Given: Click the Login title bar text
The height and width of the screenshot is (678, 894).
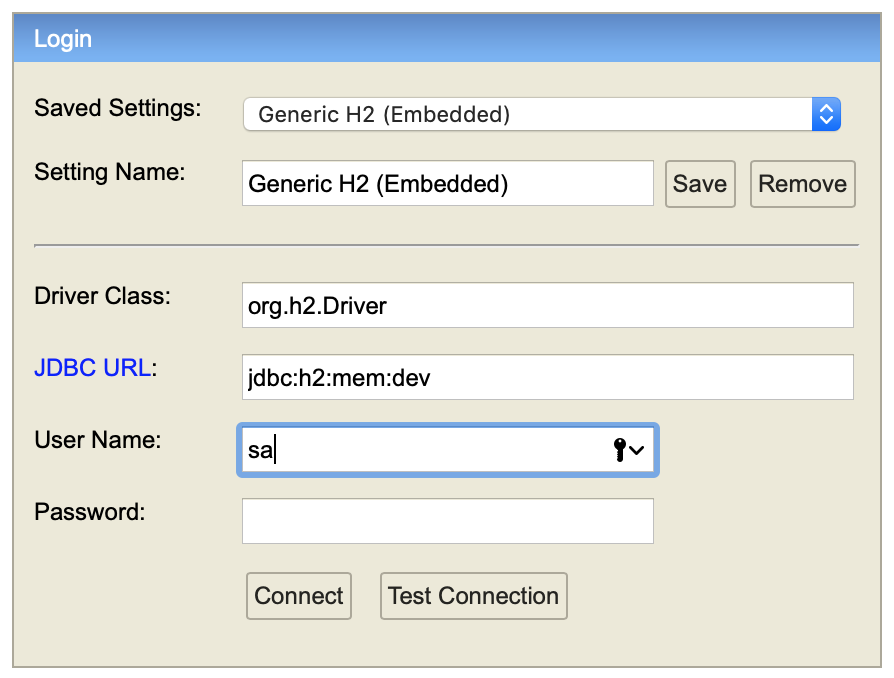Looking at the screenshot, I should click(x=63, y=39).
